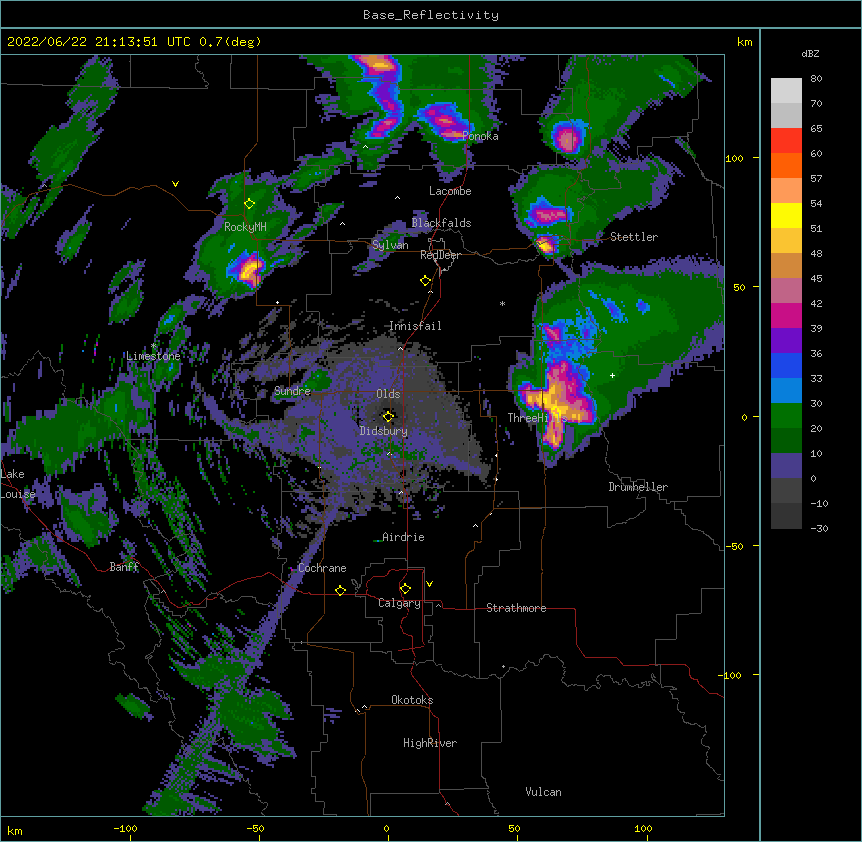Click the Ponoka city label
862x842 pixels.
click(x=480, y=136)
